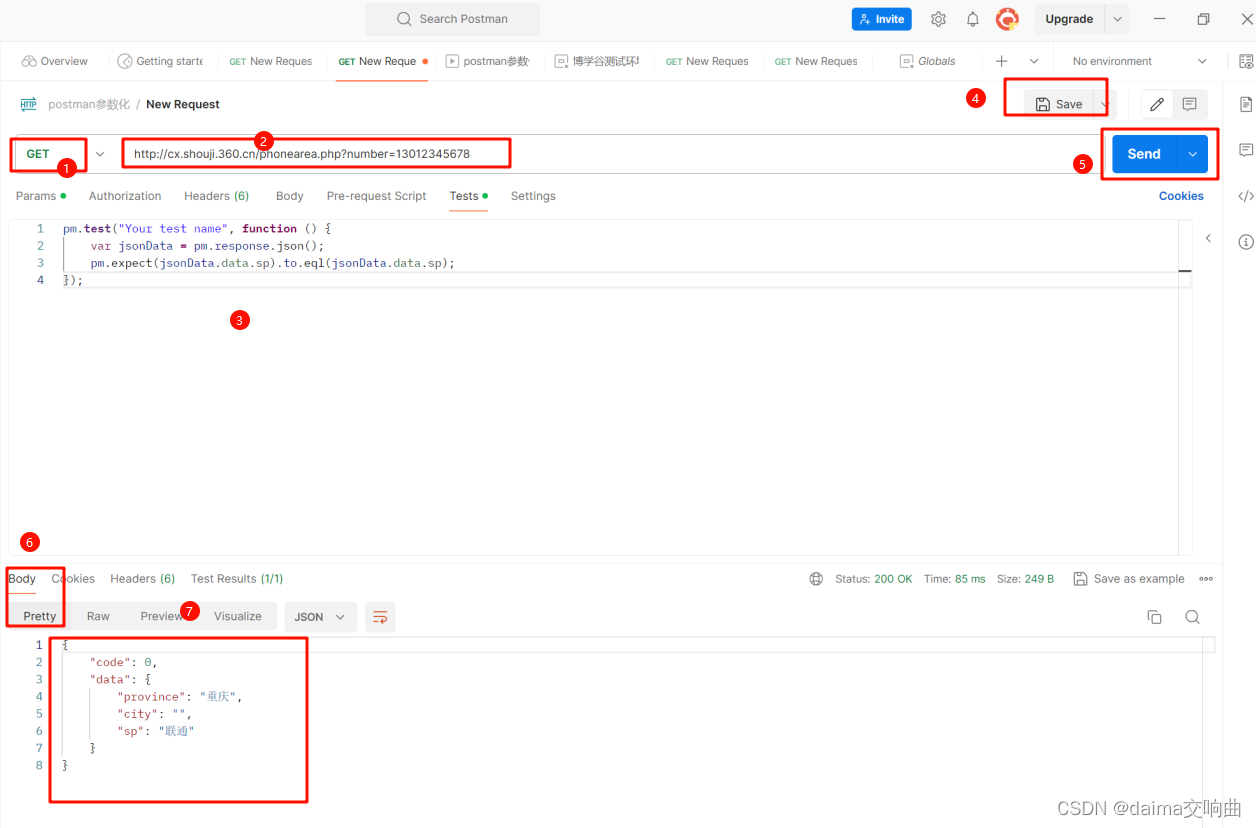This screenshot has width=1256, height=828.
Task: Open the settings gear icon
Action: pyautogui.click(x=938, y=19)
